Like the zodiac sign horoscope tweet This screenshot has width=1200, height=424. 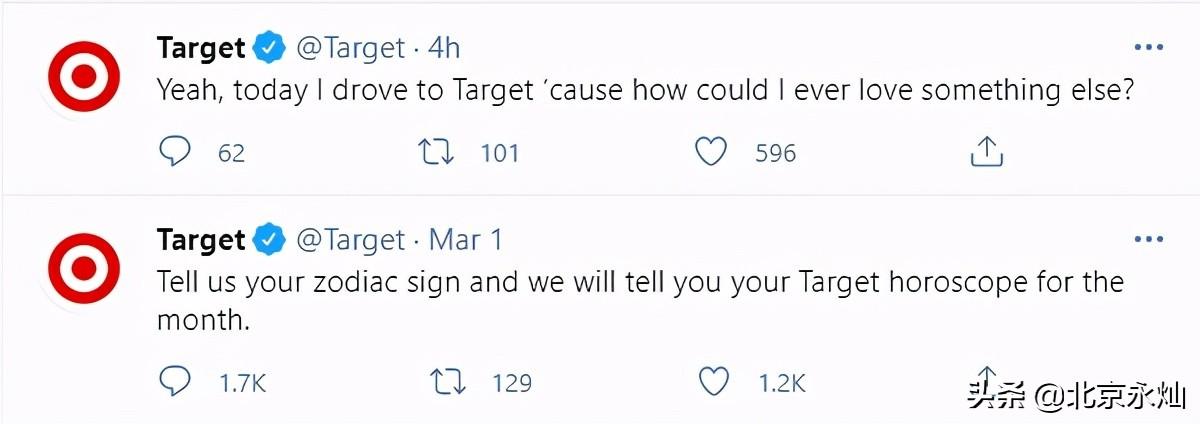pyautogui.click(x=710, y=381)
